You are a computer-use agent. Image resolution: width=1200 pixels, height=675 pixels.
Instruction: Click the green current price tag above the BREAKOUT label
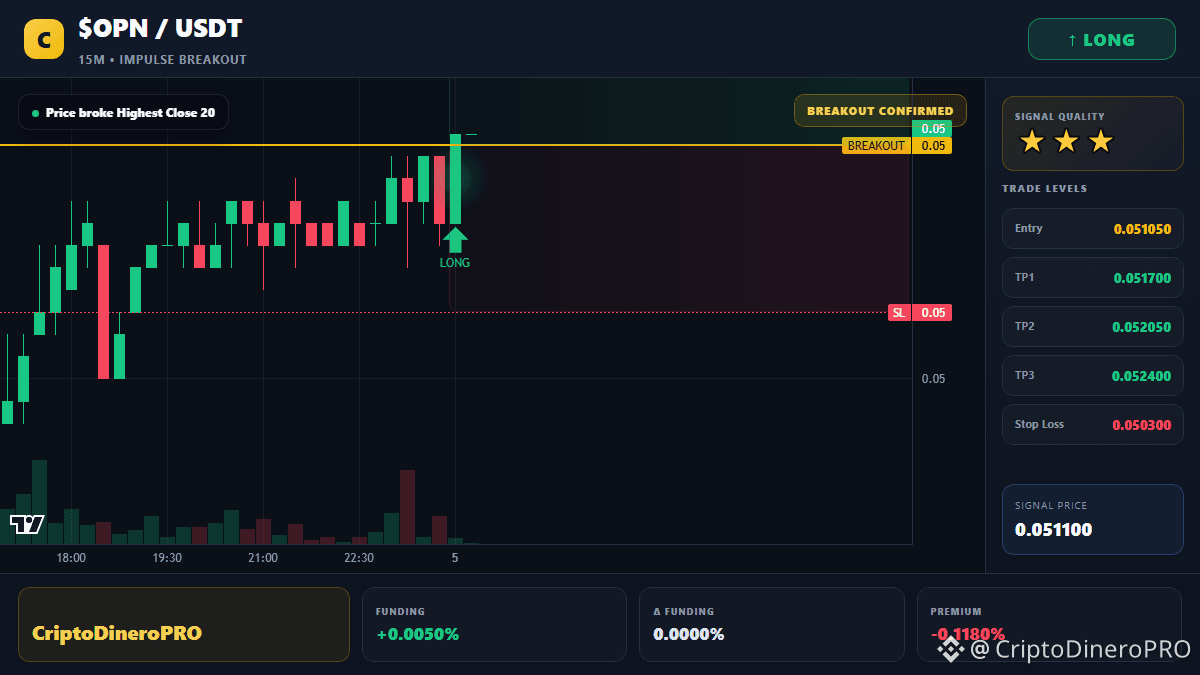click(x=932, y=128)
